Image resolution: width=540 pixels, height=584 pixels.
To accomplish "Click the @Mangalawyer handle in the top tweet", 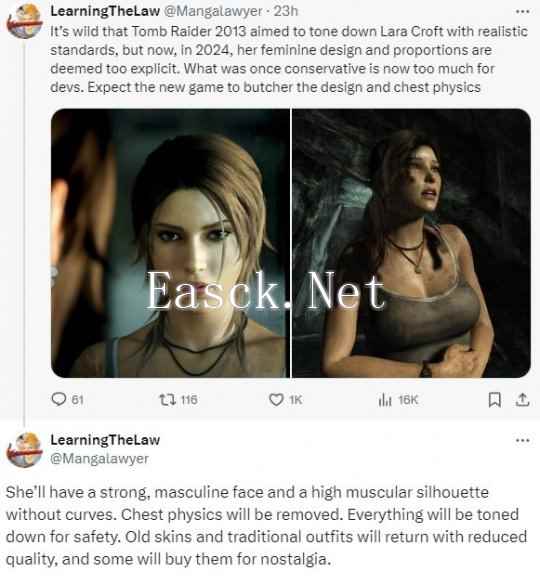I will click(x=213, y=12).
